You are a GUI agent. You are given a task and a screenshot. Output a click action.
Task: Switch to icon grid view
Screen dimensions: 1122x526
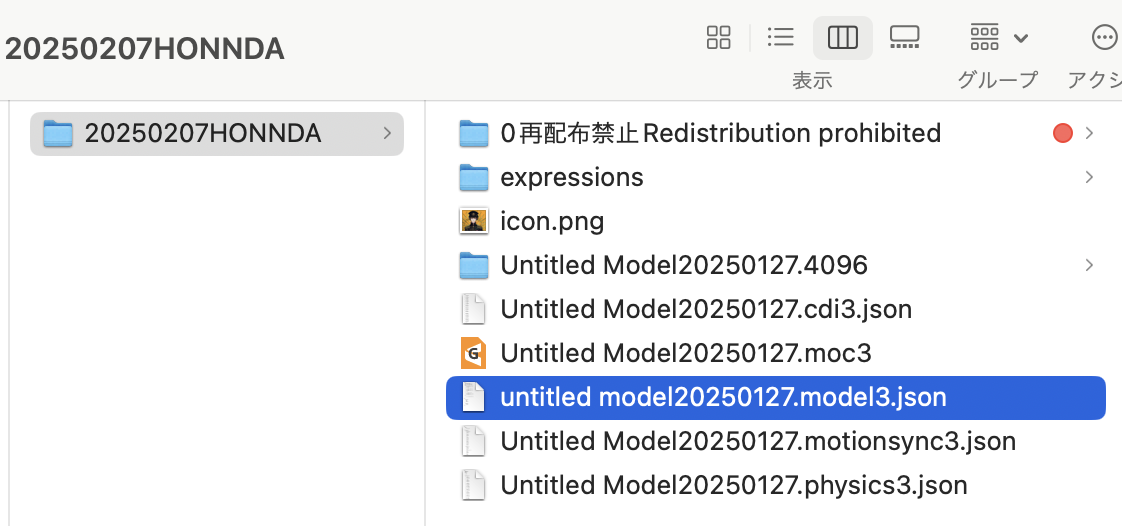point(718,37)
